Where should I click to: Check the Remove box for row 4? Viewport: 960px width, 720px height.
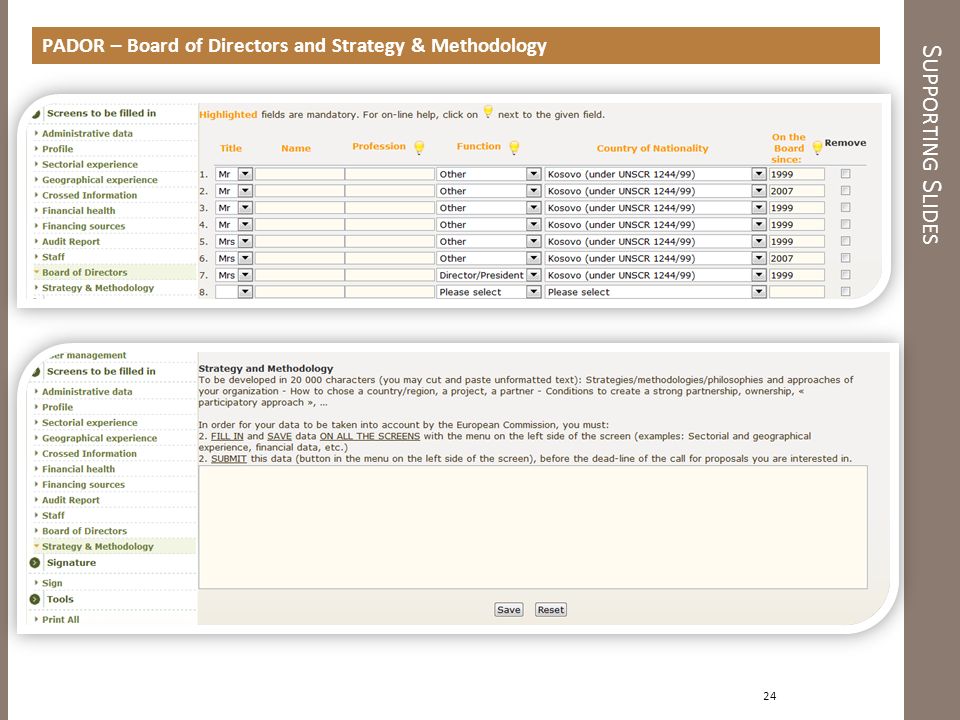coord(846,225)
